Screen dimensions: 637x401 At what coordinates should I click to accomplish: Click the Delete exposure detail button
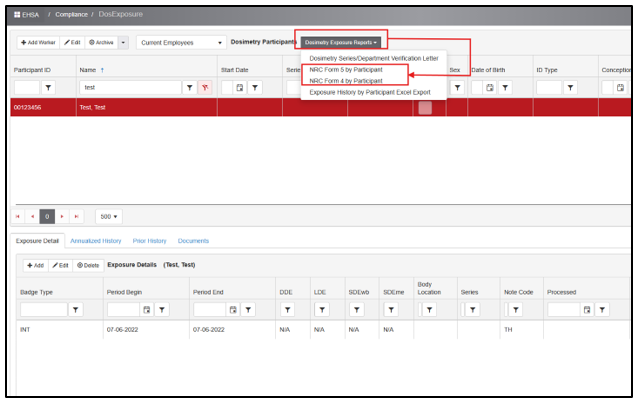click(x=88, y=265)
